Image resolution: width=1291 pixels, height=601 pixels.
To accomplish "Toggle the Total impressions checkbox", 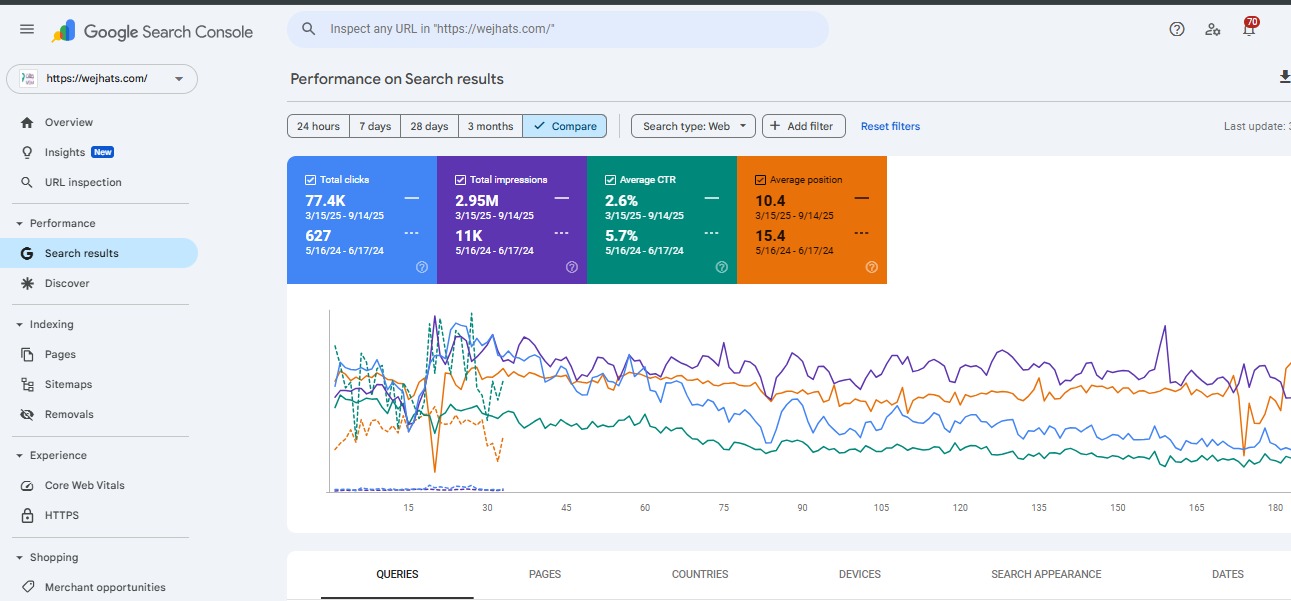I will tap(460, 180).
